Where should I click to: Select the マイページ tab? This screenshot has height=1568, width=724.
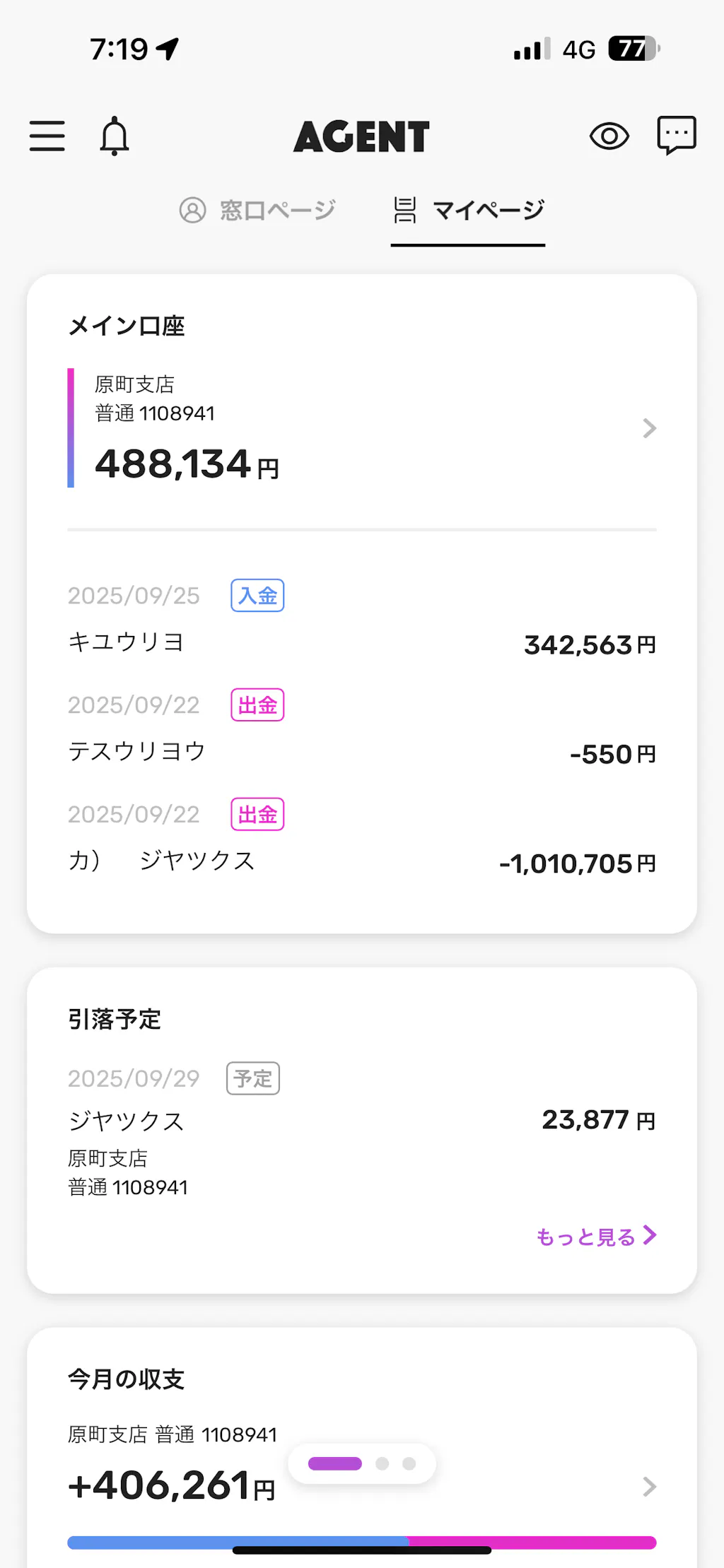click(x=468, y=210)
